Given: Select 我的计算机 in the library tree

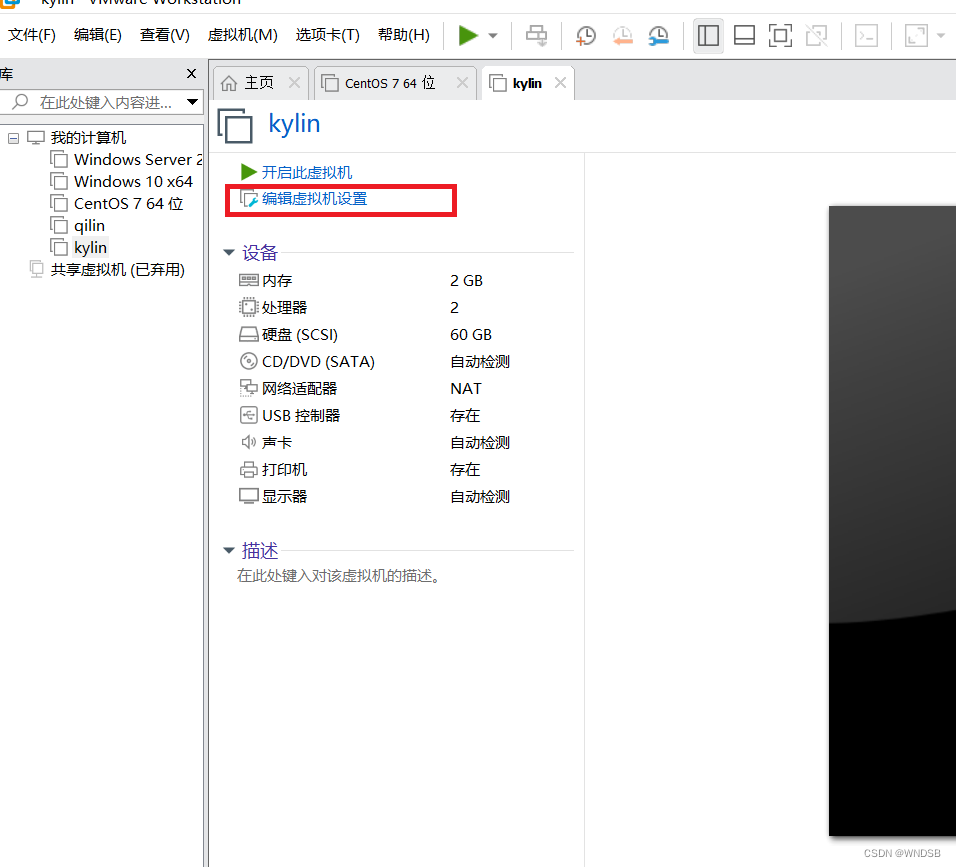Looking at the screenshot, I should pos(88,138).
